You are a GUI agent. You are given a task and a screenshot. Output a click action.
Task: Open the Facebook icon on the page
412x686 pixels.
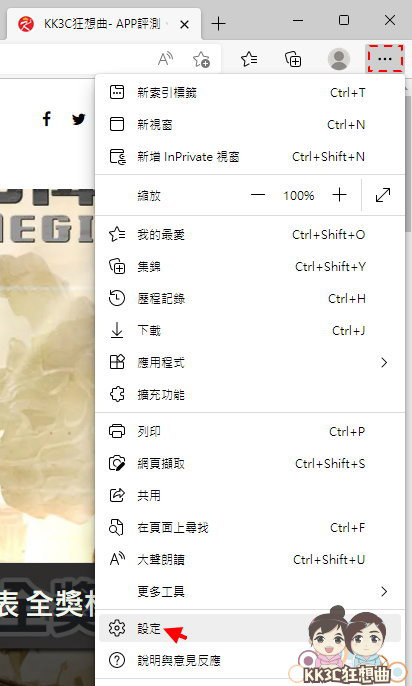(47, 119)
